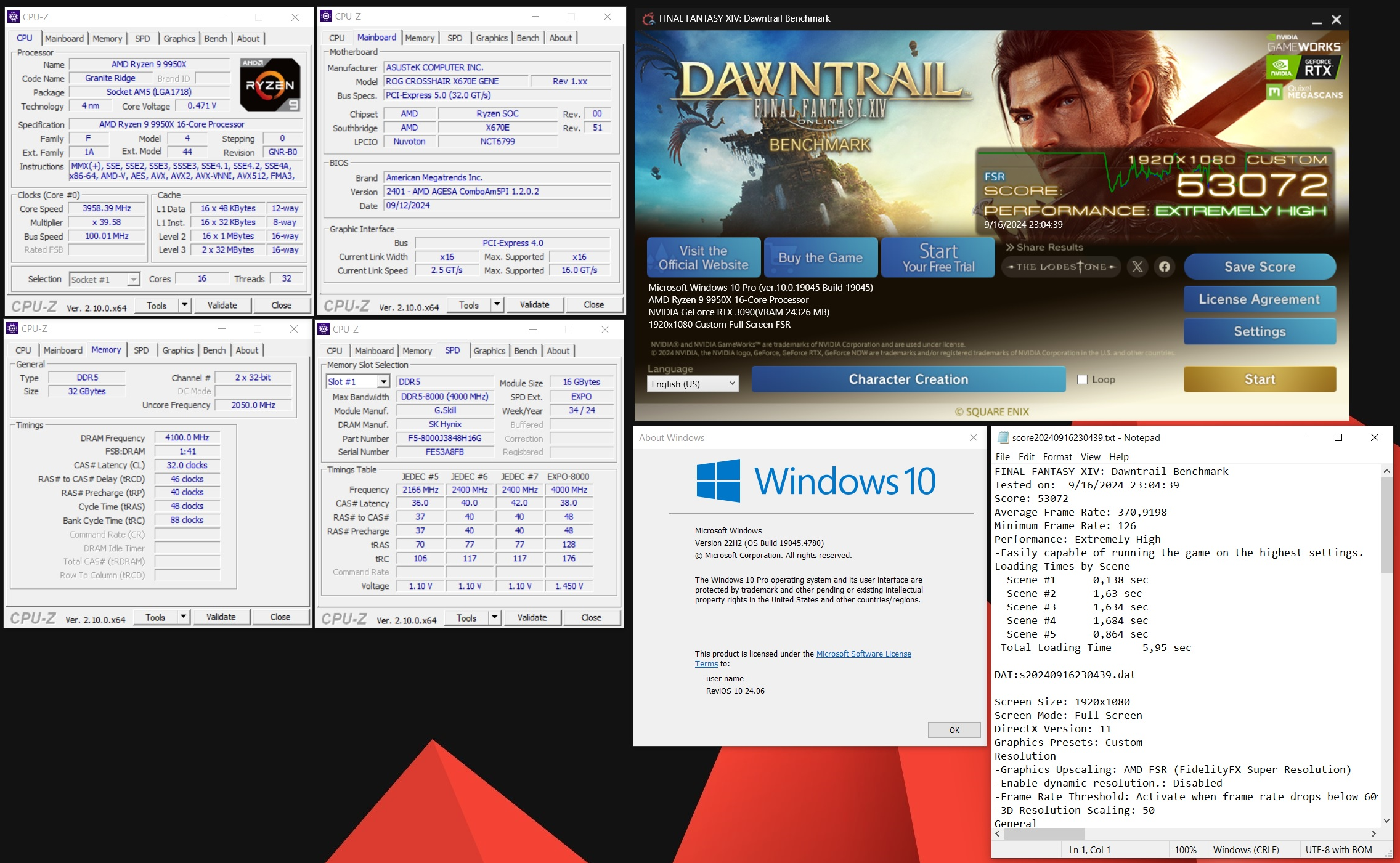Click the Ryzen 9 logo in CPU-Z
1400x863 pixels.
(x=270, y=84)
